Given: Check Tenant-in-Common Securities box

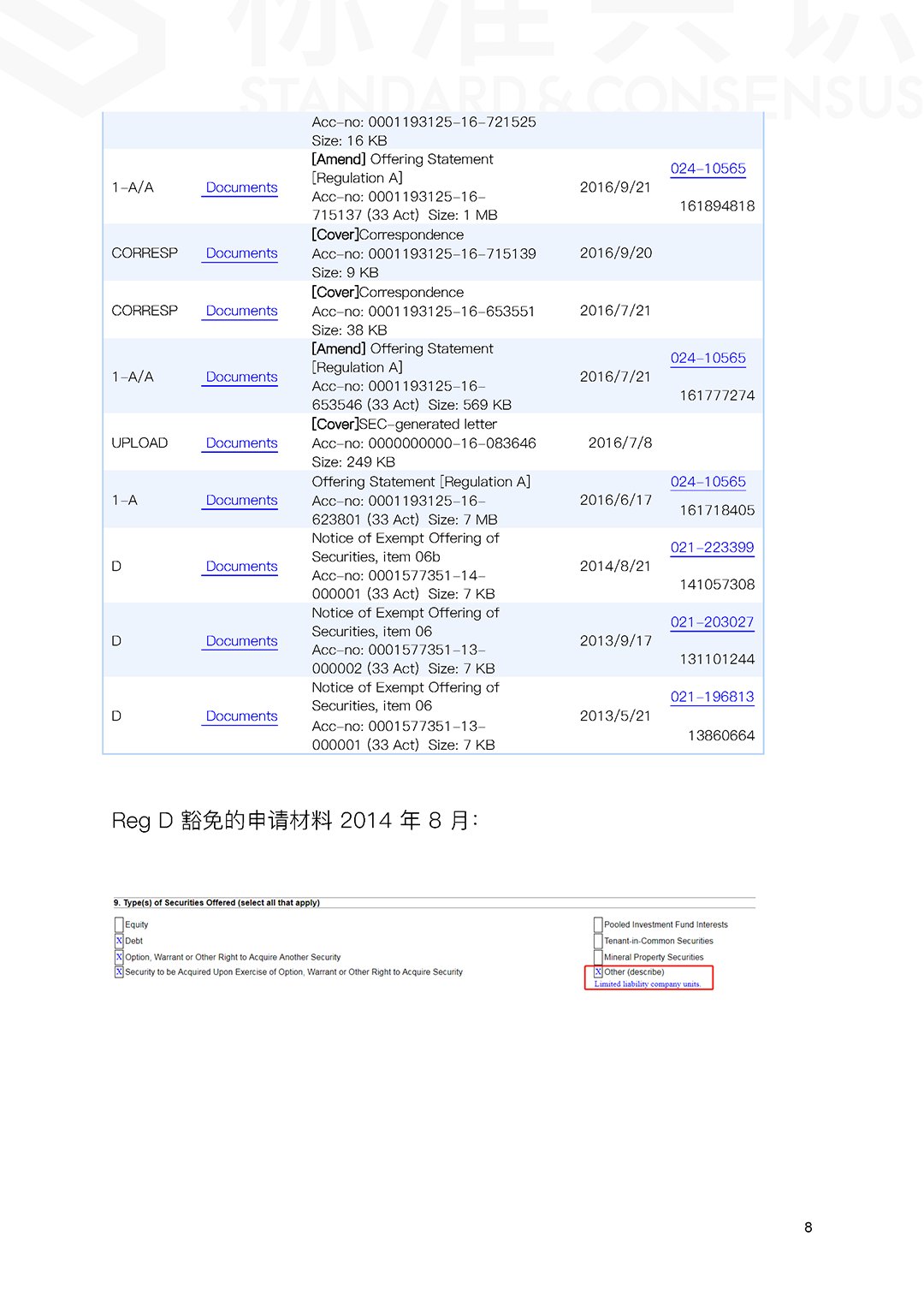Looking at the screenshot, I should pos(598,941).
